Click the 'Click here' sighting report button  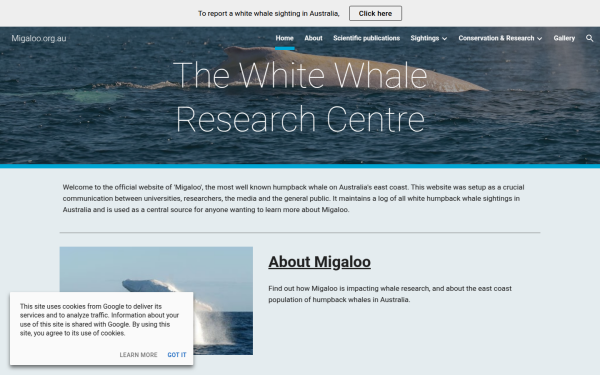[375, 13]
